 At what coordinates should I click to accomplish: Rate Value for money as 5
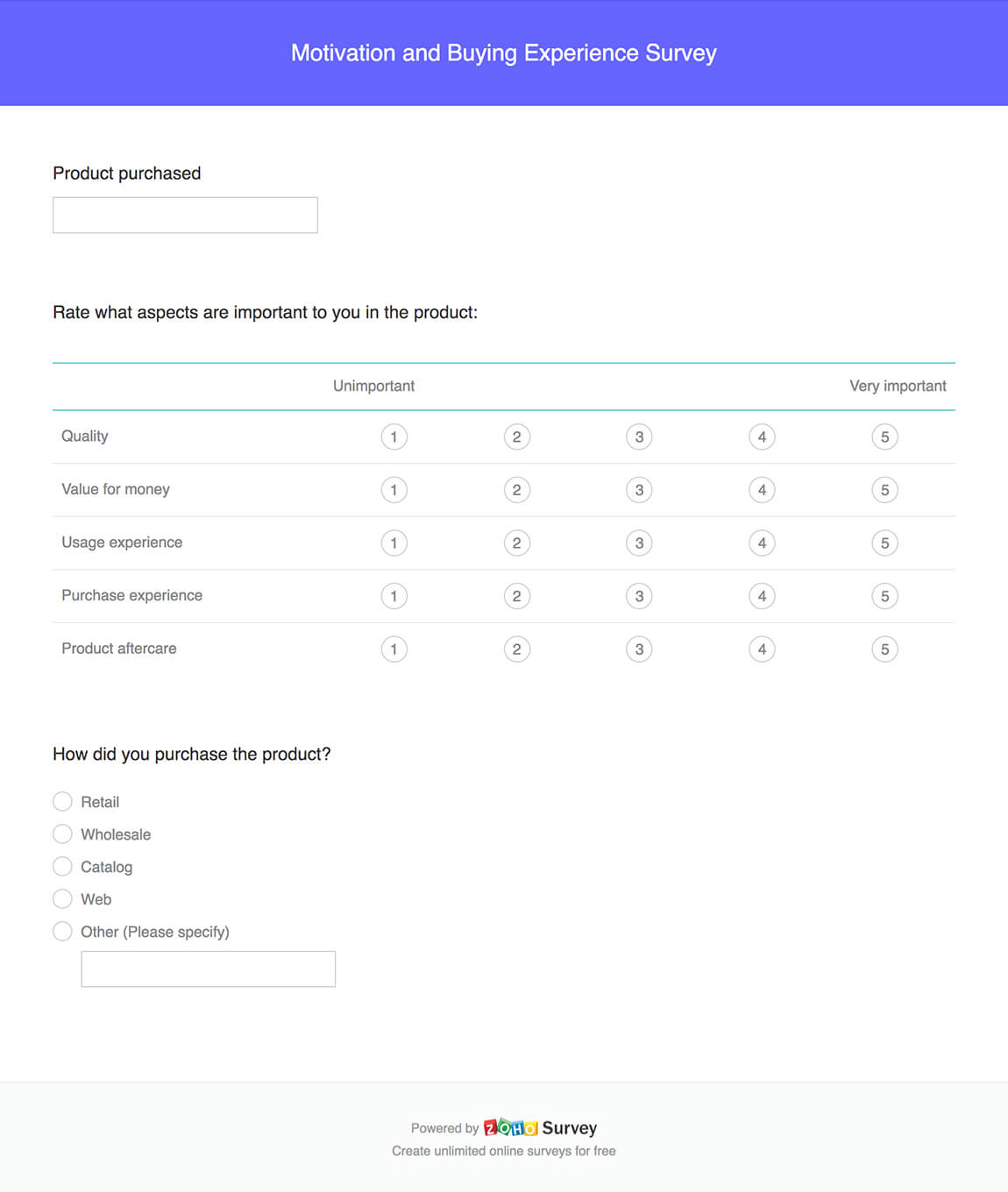[x=884, y=490]
